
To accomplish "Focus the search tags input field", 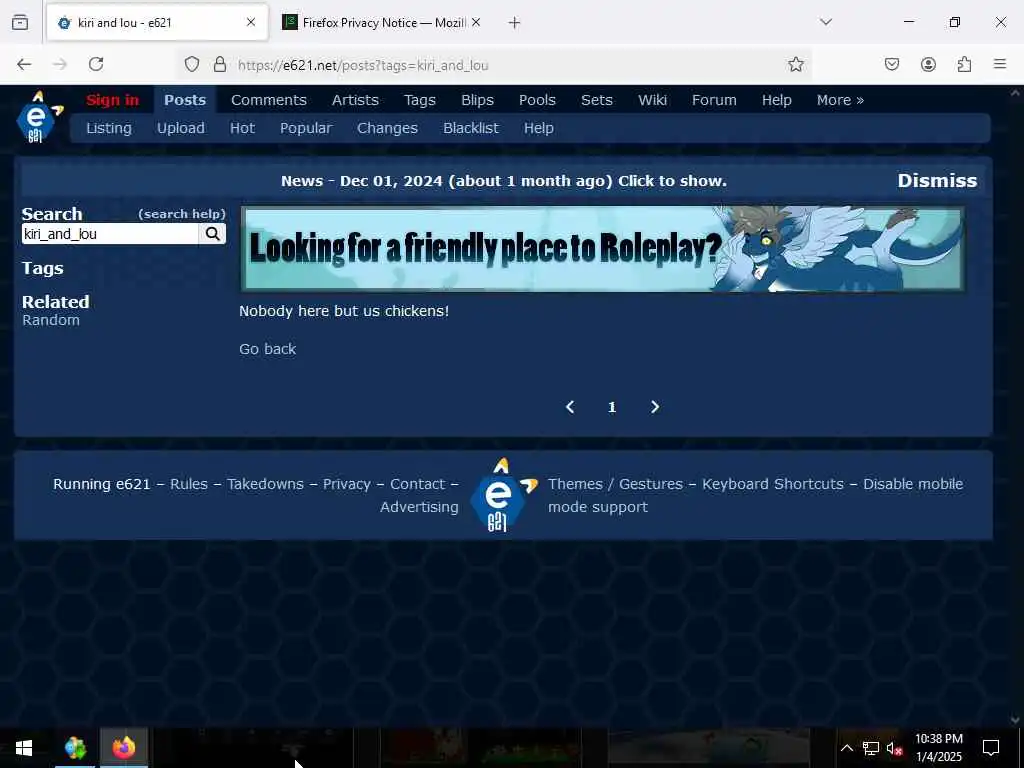I will coord(110,234).
